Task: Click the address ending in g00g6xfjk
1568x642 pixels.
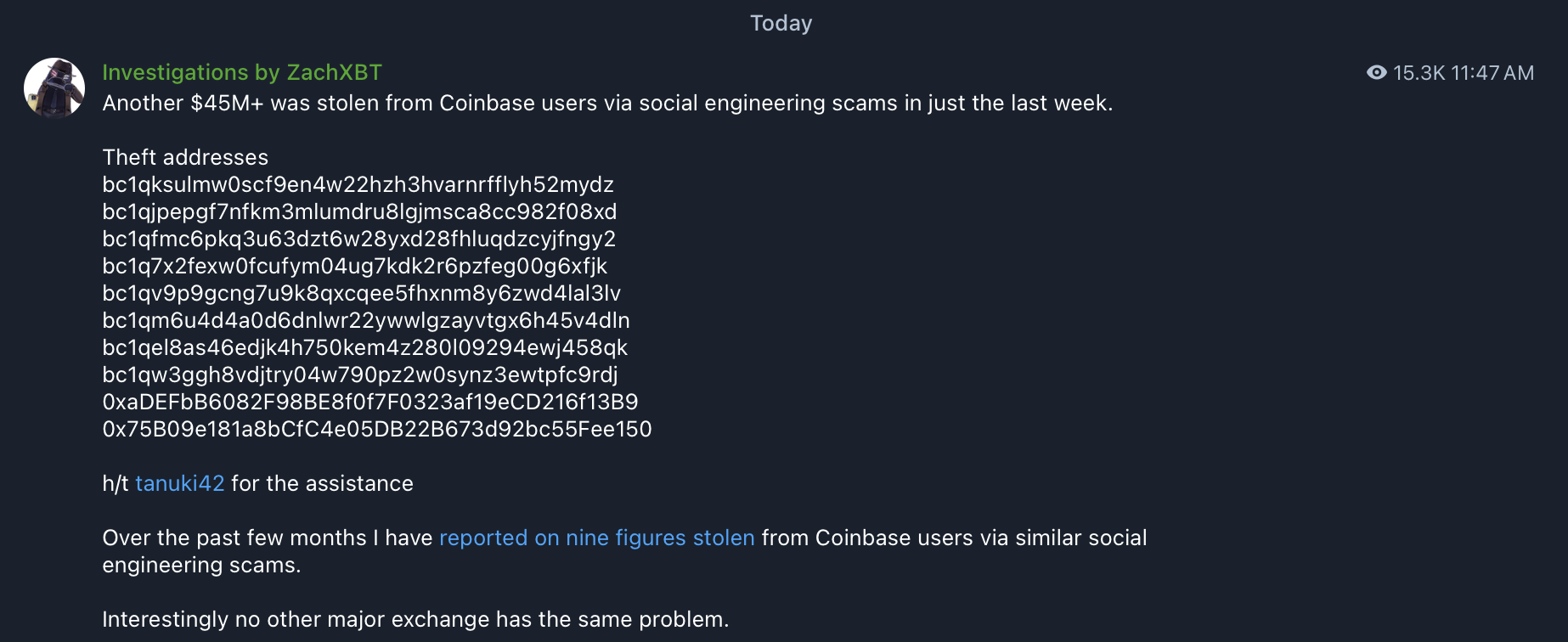Action: tap(354, 266)
